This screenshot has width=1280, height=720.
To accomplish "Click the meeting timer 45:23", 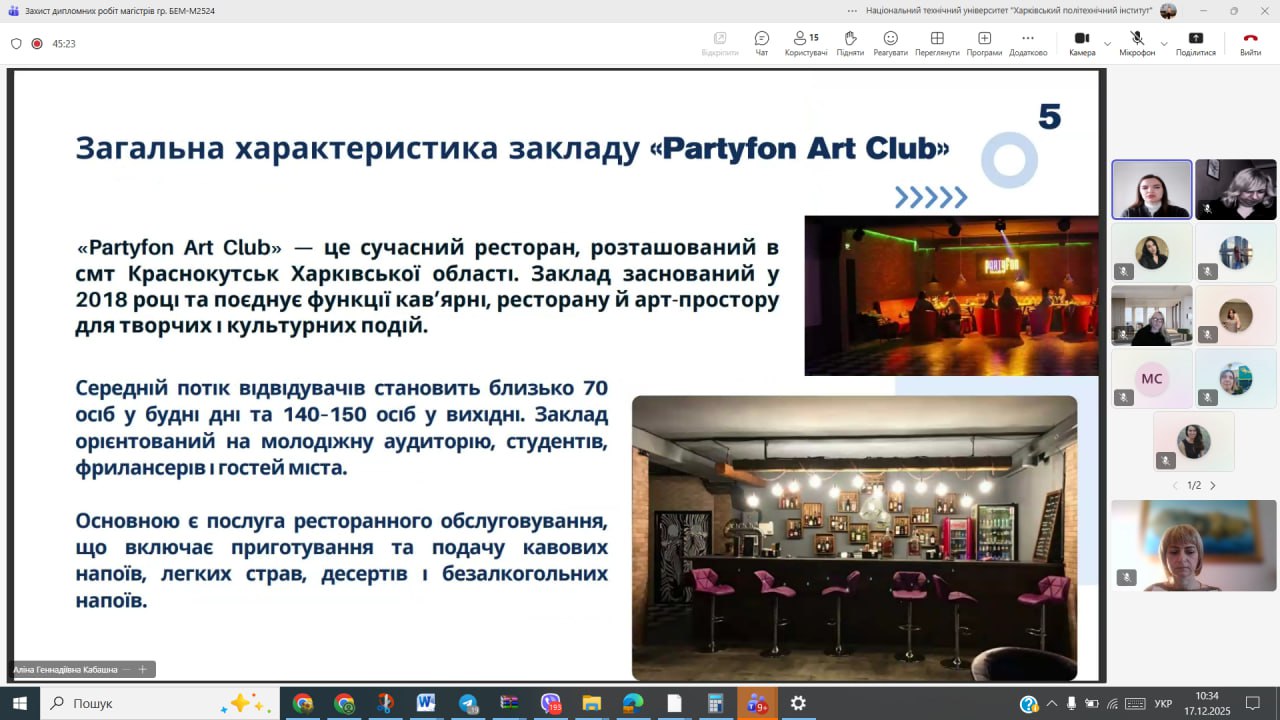I will pos(64,44).
